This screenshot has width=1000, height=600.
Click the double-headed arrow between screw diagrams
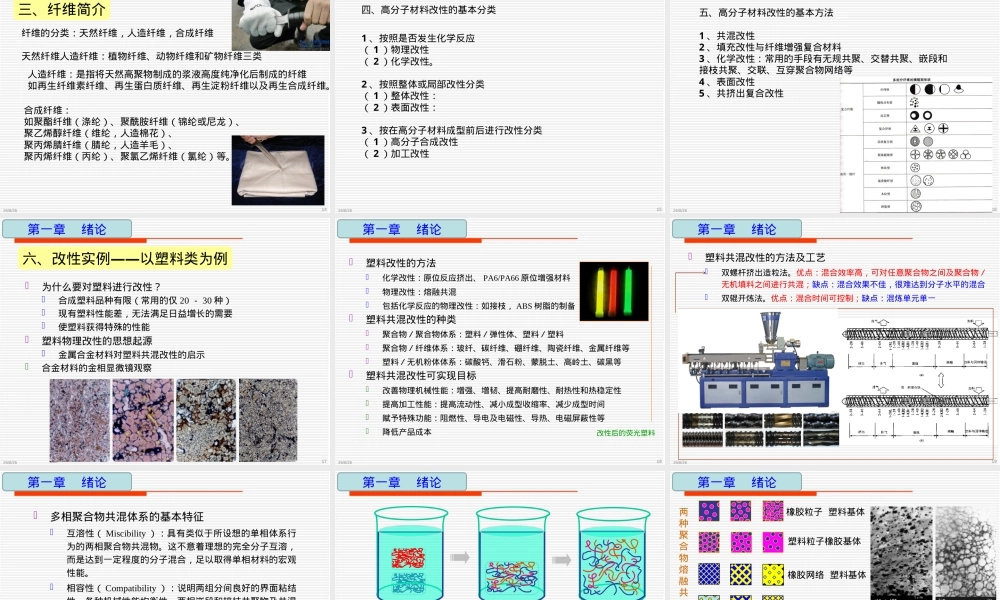[941, 381]
